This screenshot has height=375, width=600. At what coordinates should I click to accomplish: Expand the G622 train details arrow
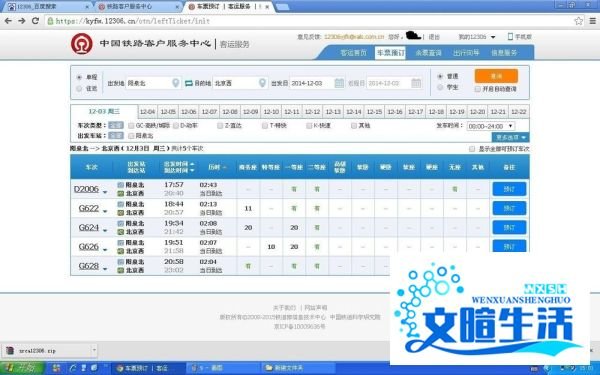click(105, 212)
